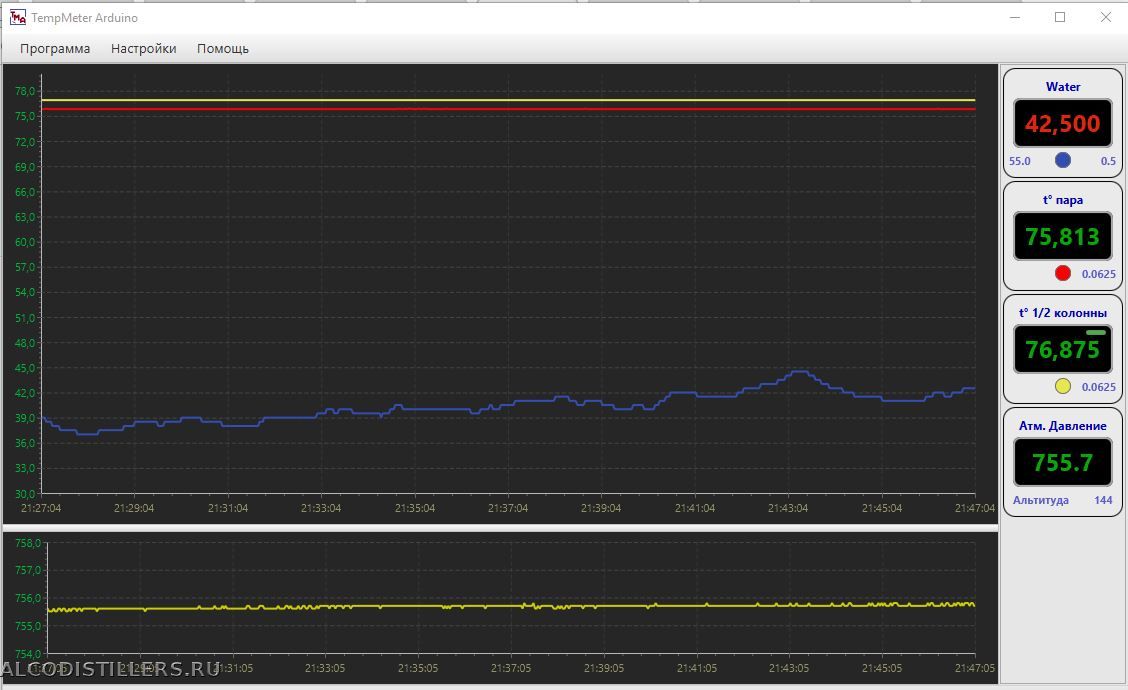This screenshot has height=690, width=1128.
Task: Click the Атм. Давление readout 755.7
Action: point(1062,463)
